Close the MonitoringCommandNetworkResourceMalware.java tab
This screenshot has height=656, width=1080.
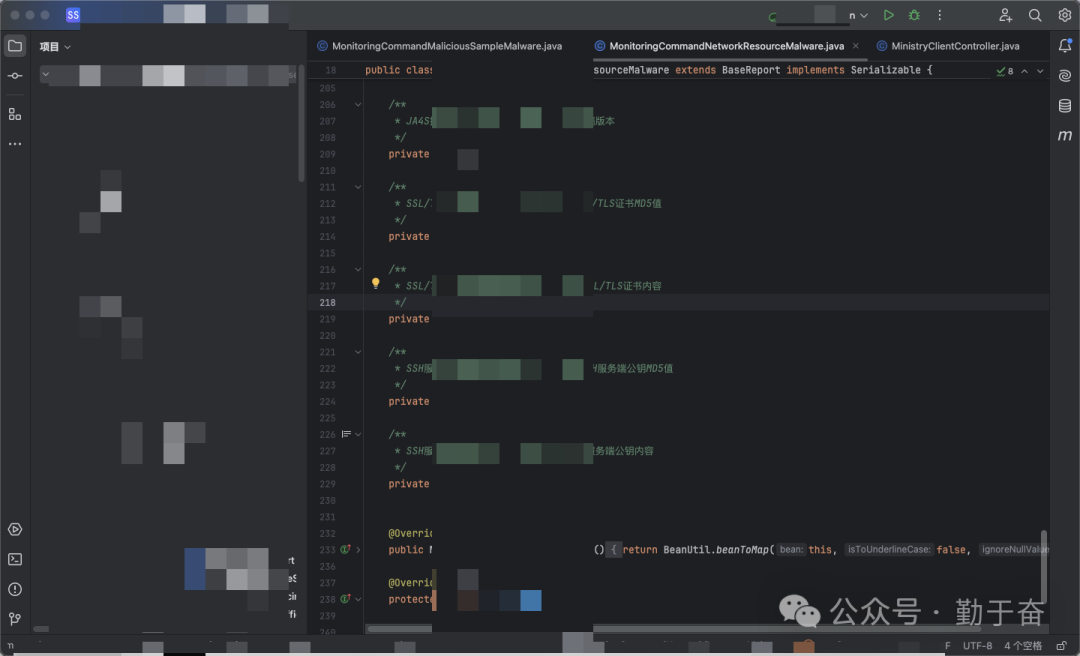855,46
